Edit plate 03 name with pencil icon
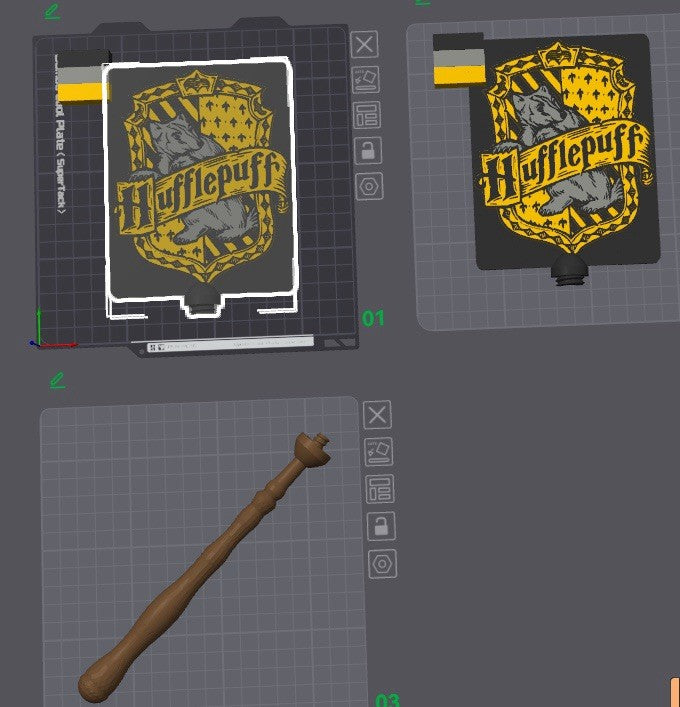The height and width of the screenshot is (707, 680). (x=57, y=380)
